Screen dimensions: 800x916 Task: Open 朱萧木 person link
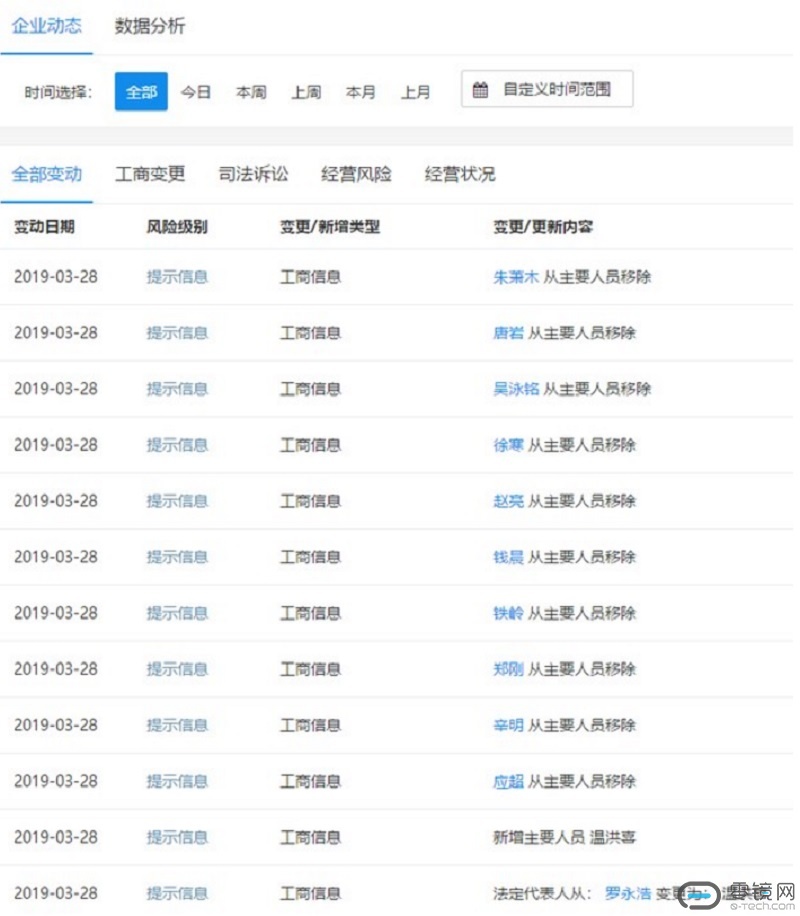pyautogui.click(x=516, y=277)
